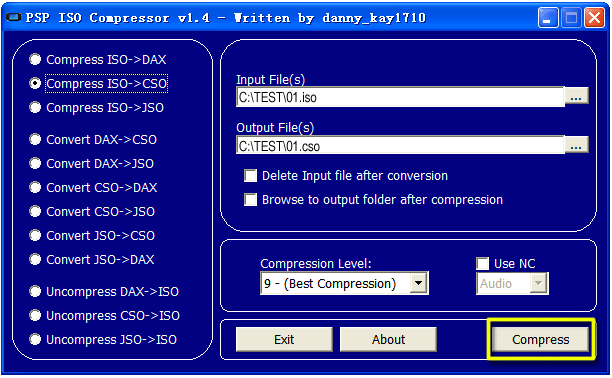This screenshot has width=612, height=378.
Task: Tick the Use NC checkbox
Action: pos(482,264)
